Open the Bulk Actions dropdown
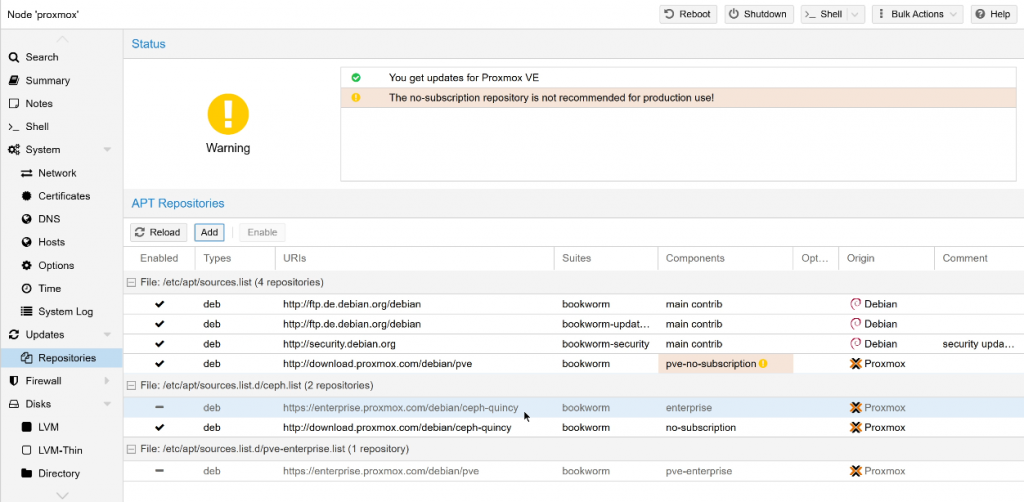 (917, 14)
